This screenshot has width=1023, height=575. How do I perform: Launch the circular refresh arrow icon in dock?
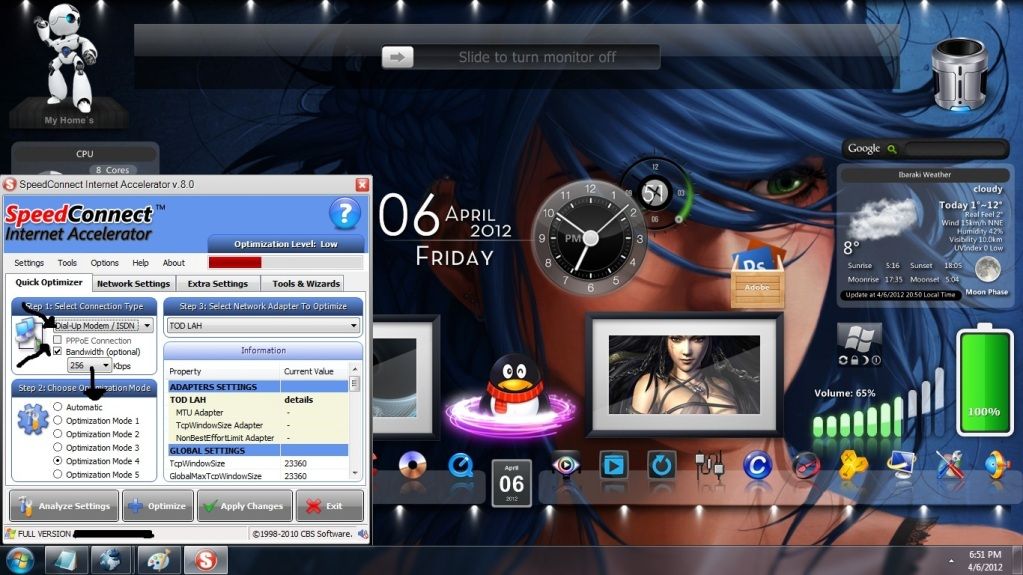pos(662,465)
